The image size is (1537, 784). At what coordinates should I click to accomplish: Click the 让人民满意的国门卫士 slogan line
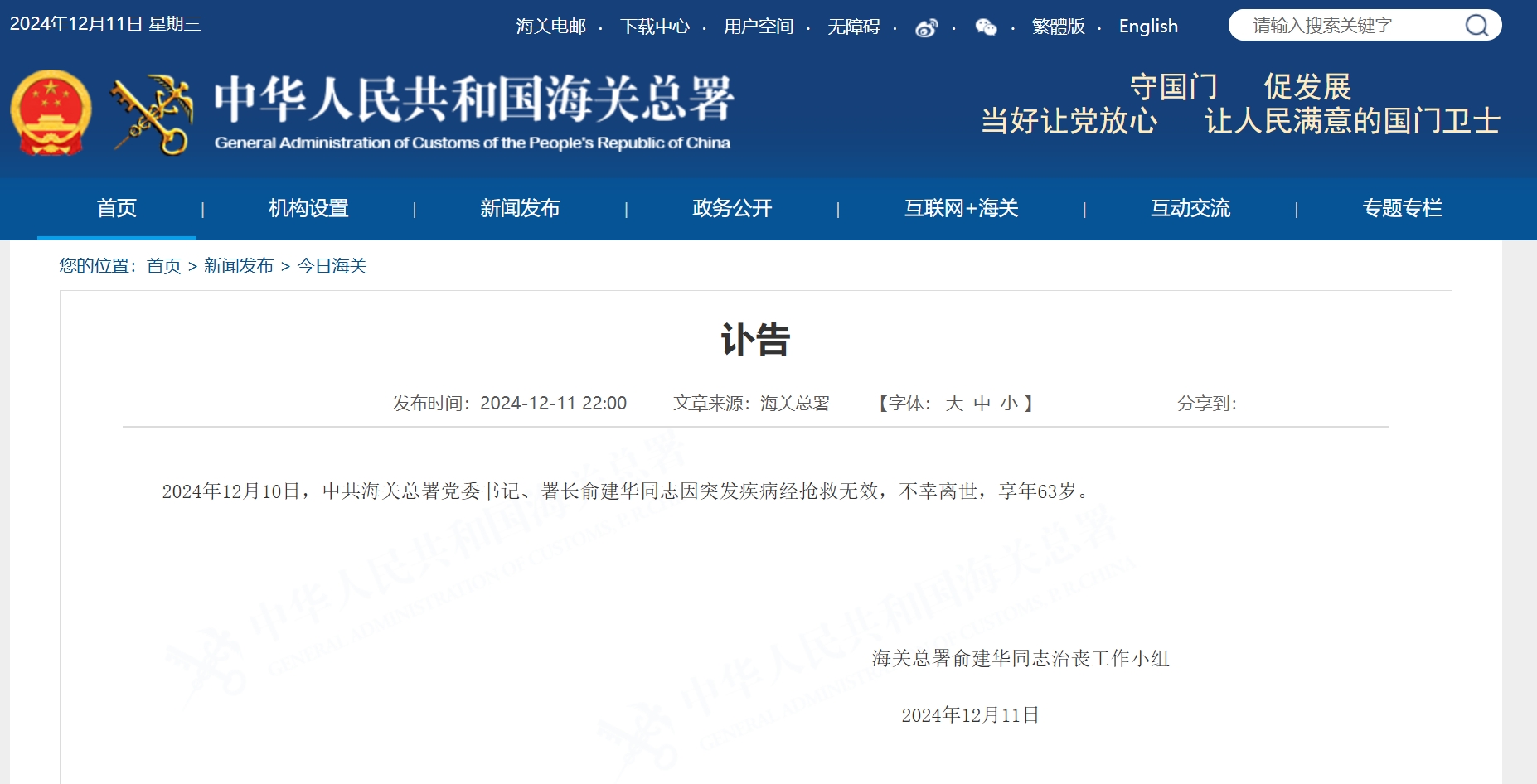click(x=1352, y=121)
